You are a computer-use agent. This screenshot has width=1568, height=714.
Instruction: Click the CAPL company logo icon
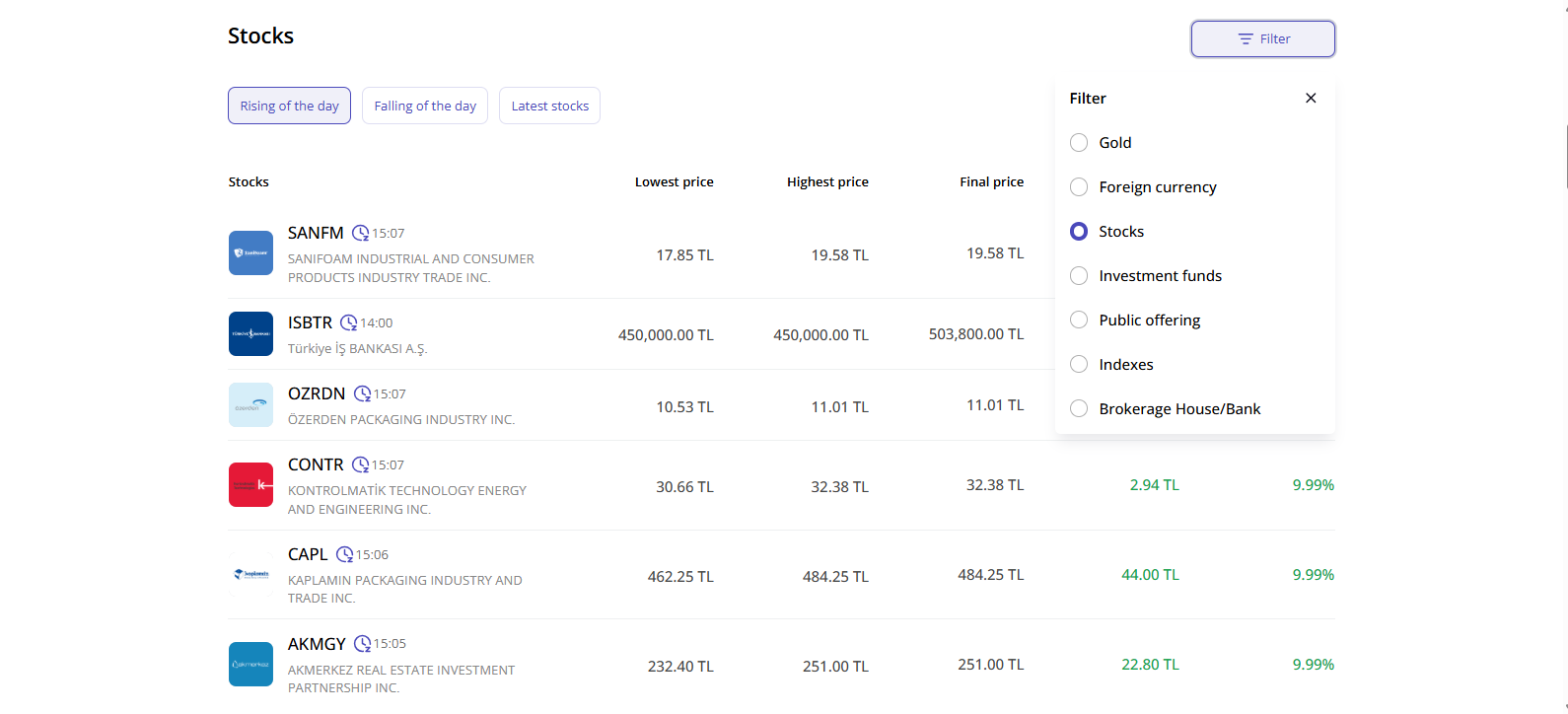[250, 574]
